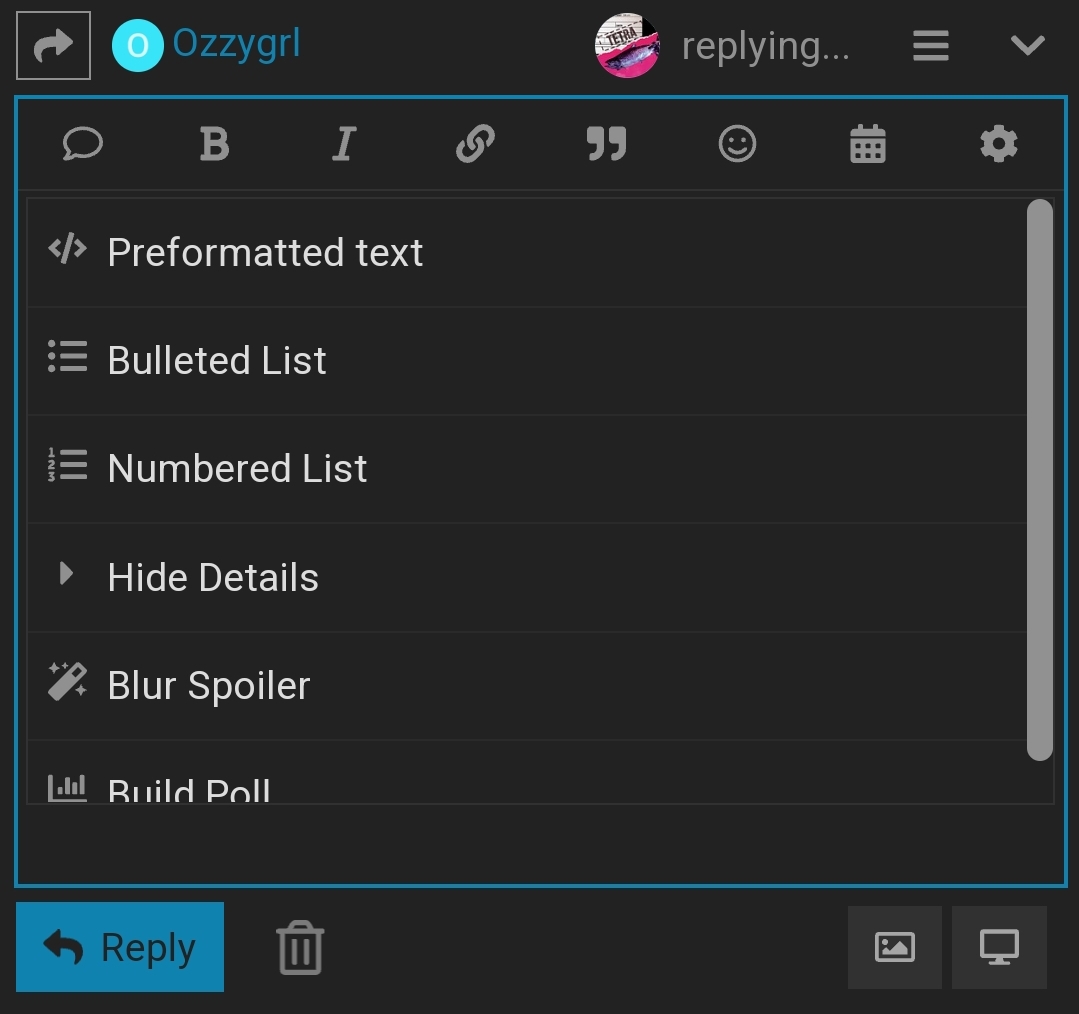
Task: Upload an image with the picture button
Action: point(894,947)
